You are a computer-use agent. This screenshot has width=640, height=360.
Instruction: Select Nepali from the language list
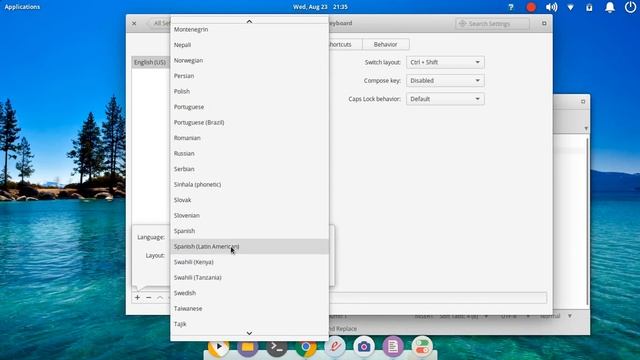pyautogui.click(x=249, y=45)
